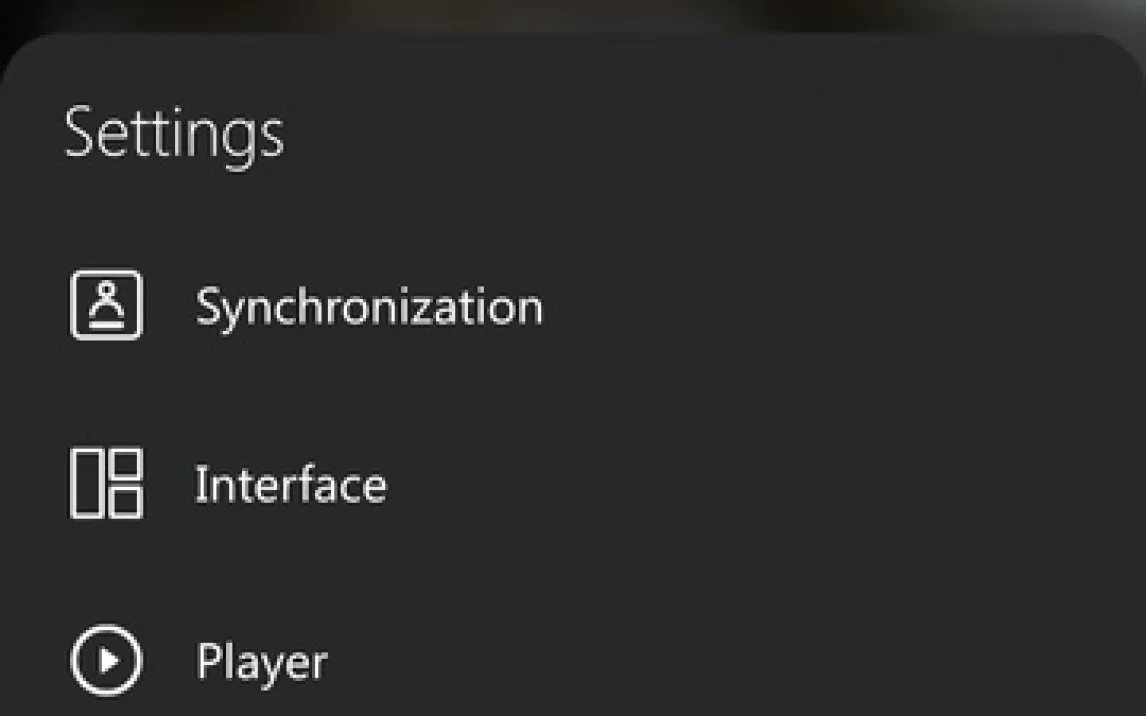Click the Synchronization account icon

[106, 305]
